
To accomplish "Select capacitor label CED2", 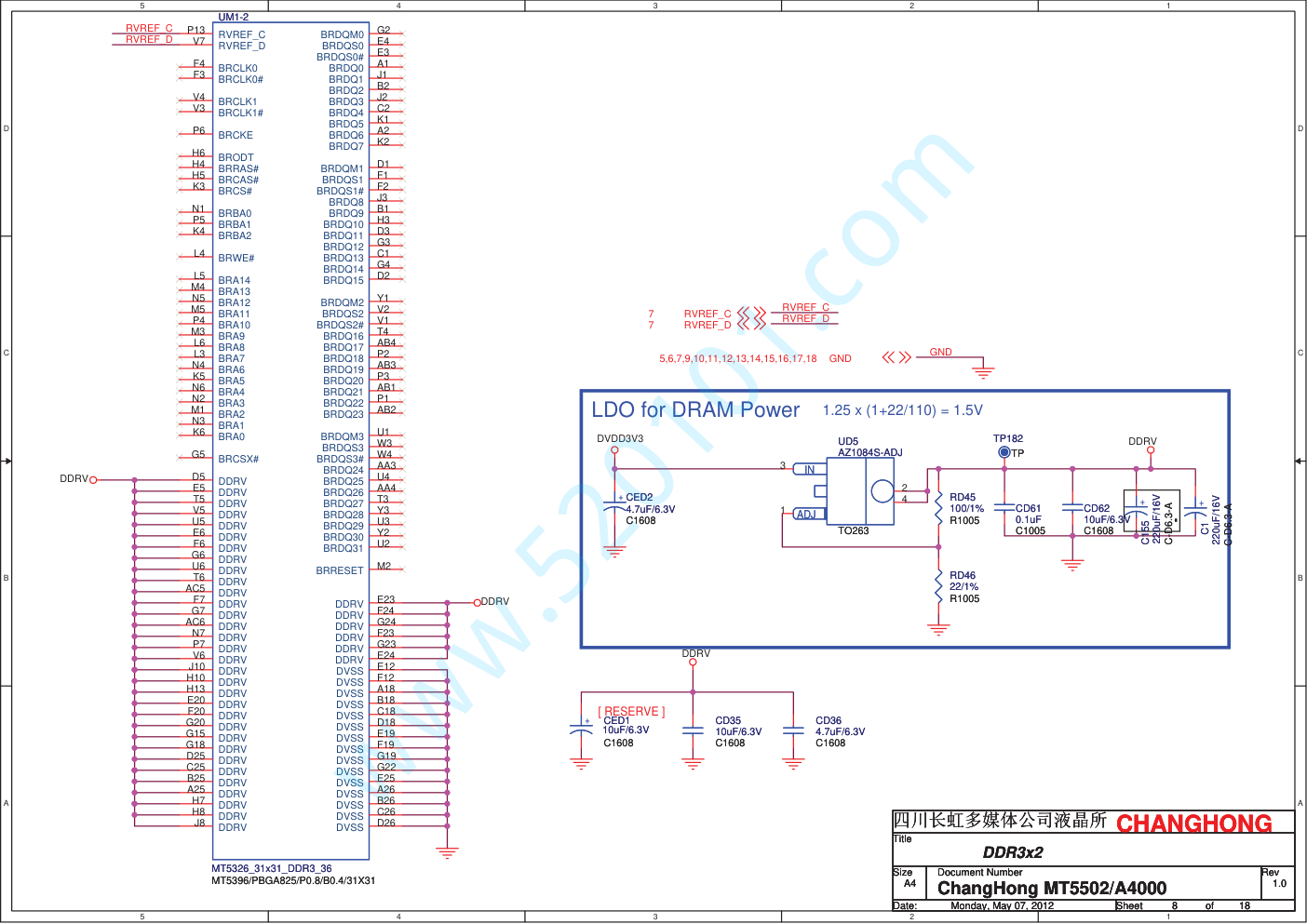I will (x=640, y=498).
